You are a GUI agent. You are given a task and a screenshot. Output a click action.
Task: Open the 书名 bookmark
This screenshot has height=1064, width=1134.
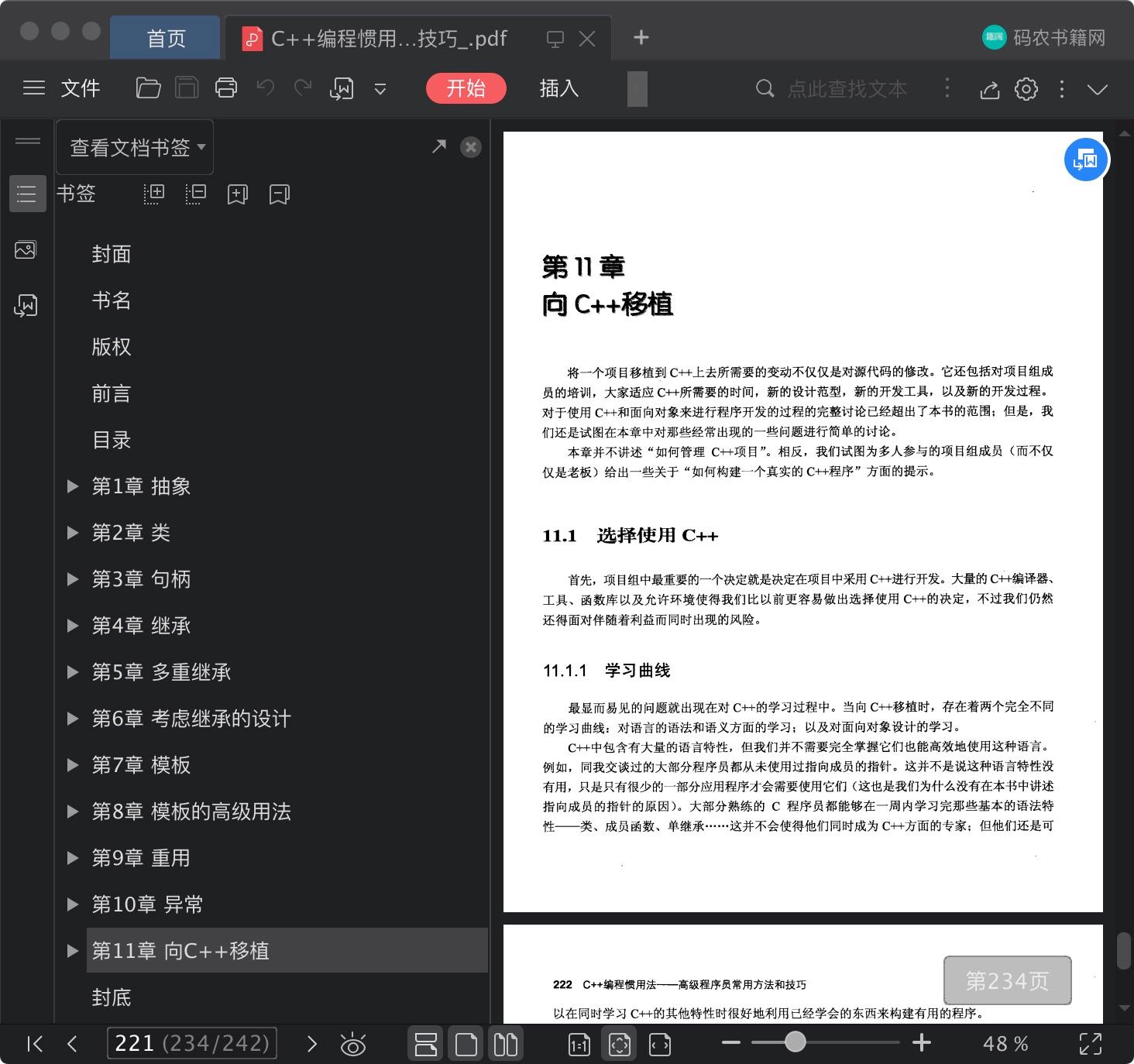(x=112, y=300)
